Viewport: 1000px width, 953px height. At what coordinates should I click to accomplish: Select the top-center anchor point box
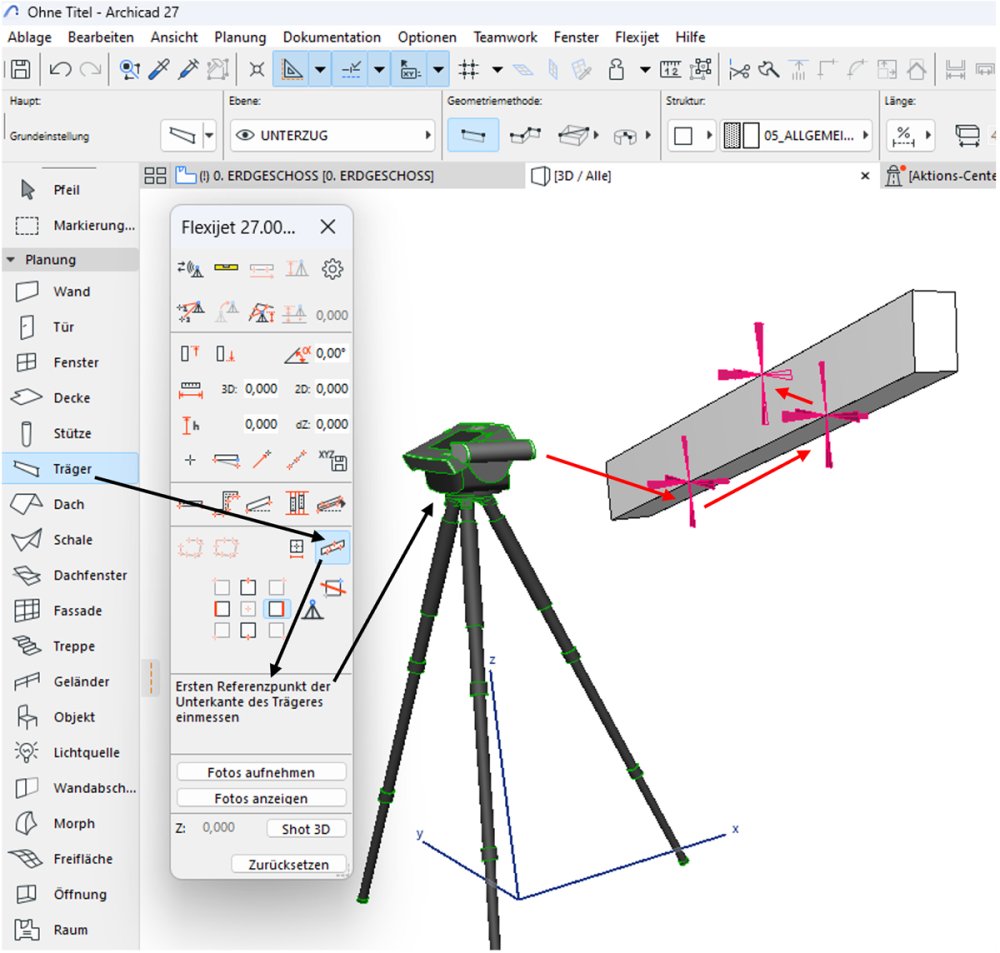point(248,587)
